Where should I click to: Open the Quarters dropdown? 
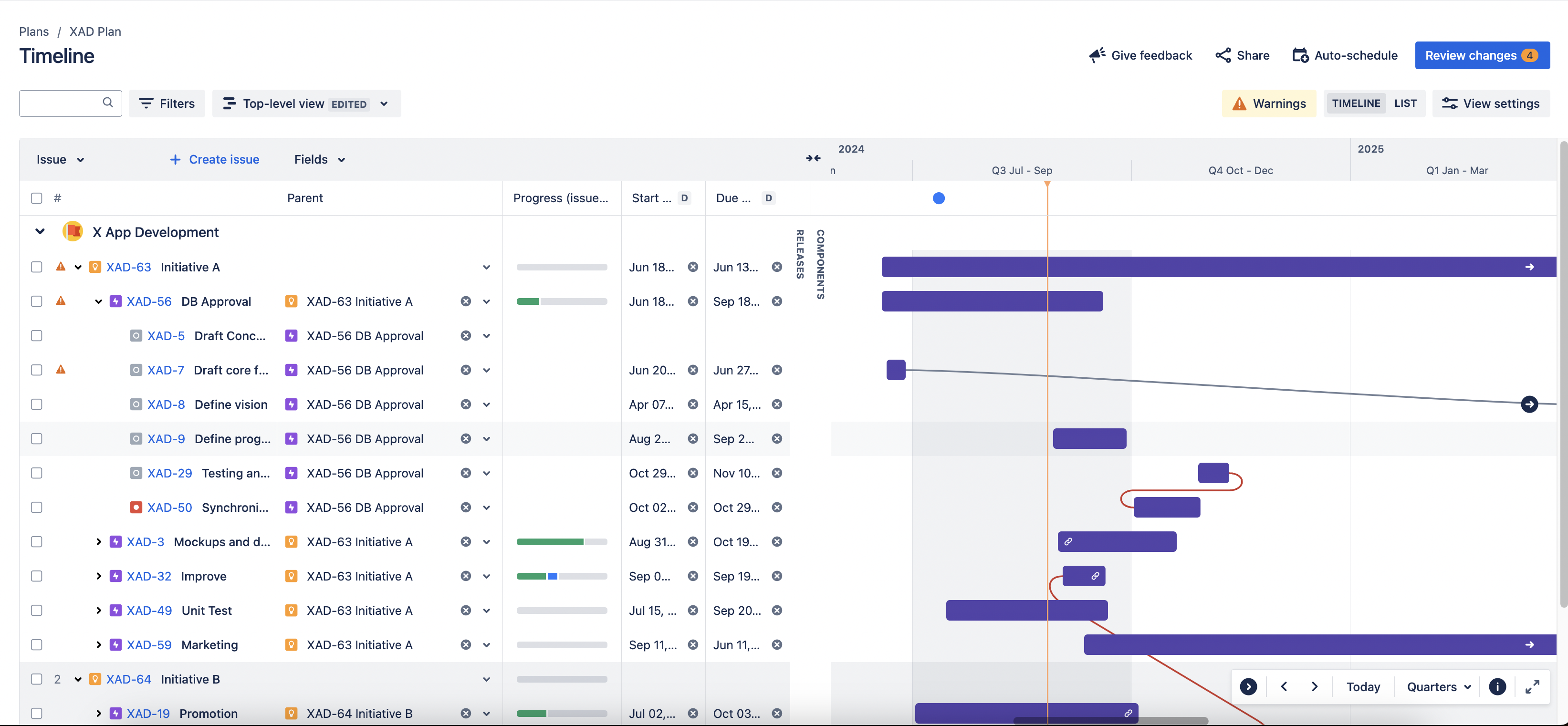click(x=1437, y=686)
